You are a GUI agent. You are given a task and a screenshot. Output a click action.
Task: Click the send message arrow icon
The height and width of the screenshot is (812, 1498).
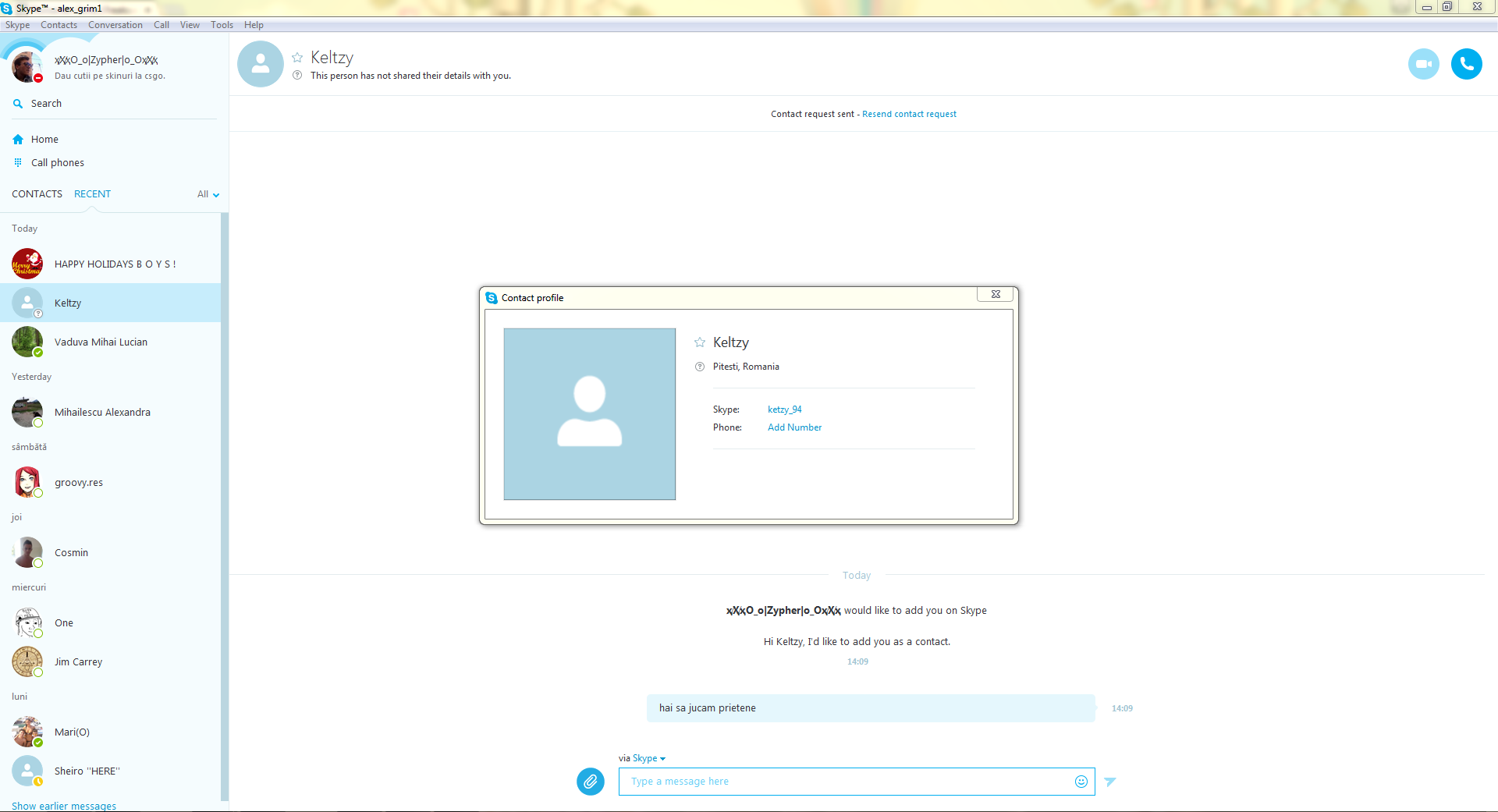point(1110,782)
